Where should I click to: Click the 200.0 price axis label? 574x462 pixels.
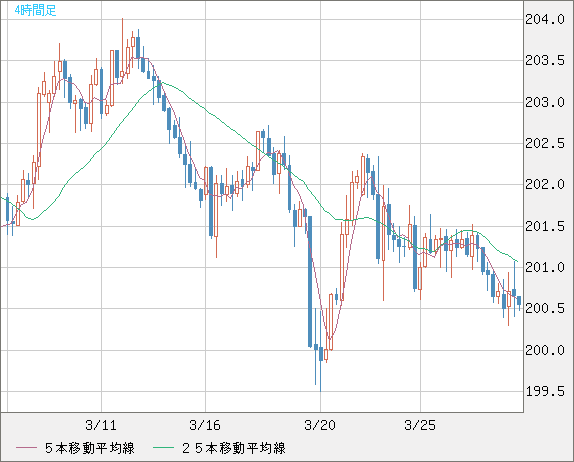tap(545, 351)
